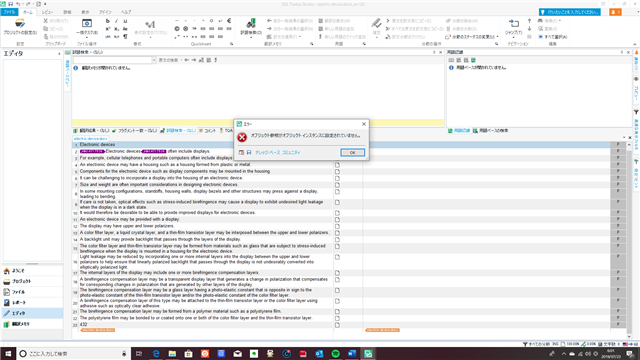Open the concordance search field dropdown arrow
The height and width of the screenshot is (360, 640).
pyautogui.click(x=154, y=60)
